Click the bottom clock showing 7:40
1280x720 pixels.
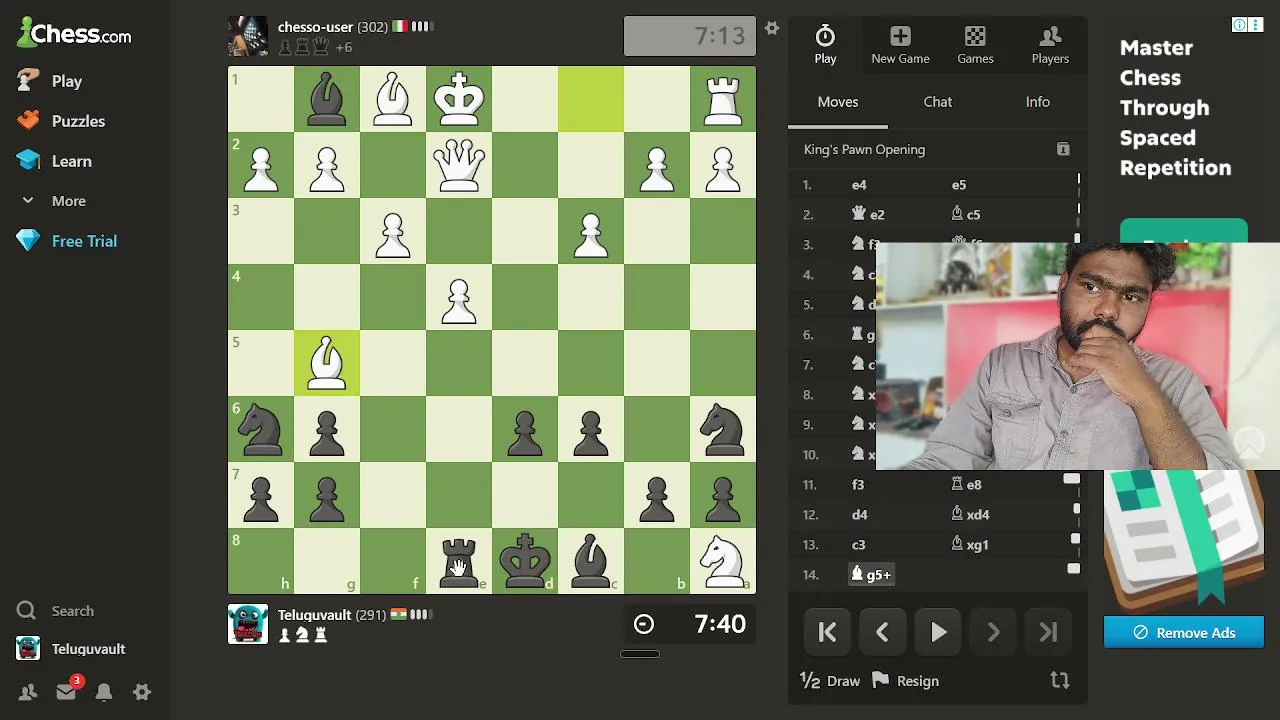pyautogui.click(x=690, y=625)
